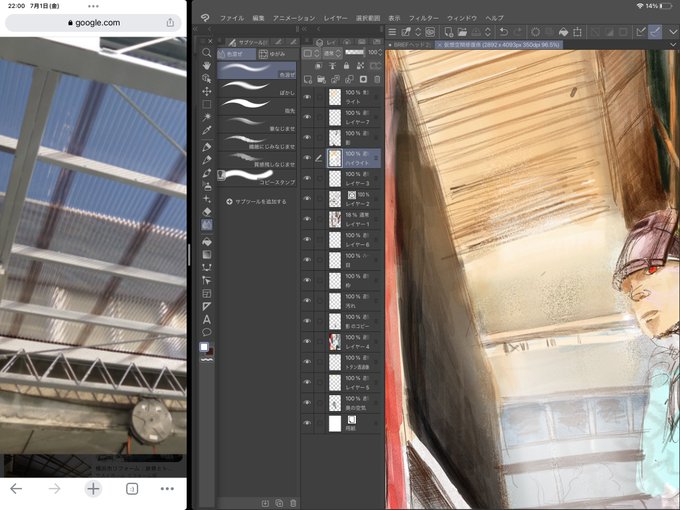Select the Balloon tool
680x510 pixels.
(206, 333)
